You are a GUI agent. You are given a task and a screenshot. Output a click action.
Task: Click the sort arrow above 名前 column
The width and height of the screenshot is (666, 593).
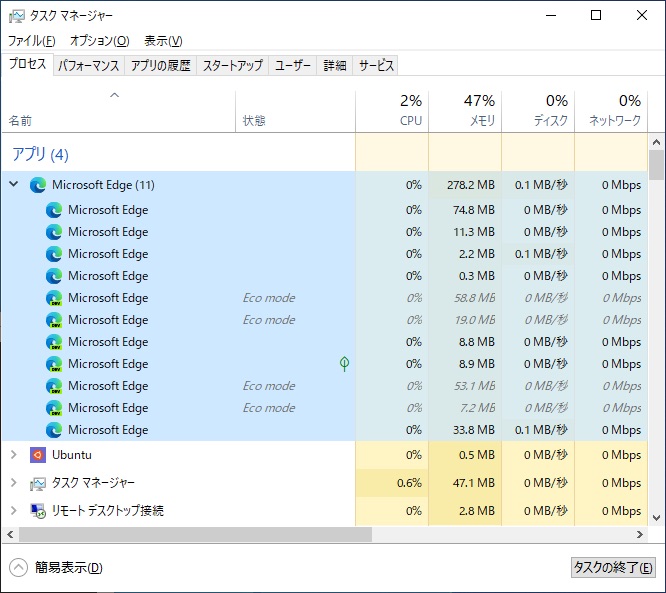(115, 95)
